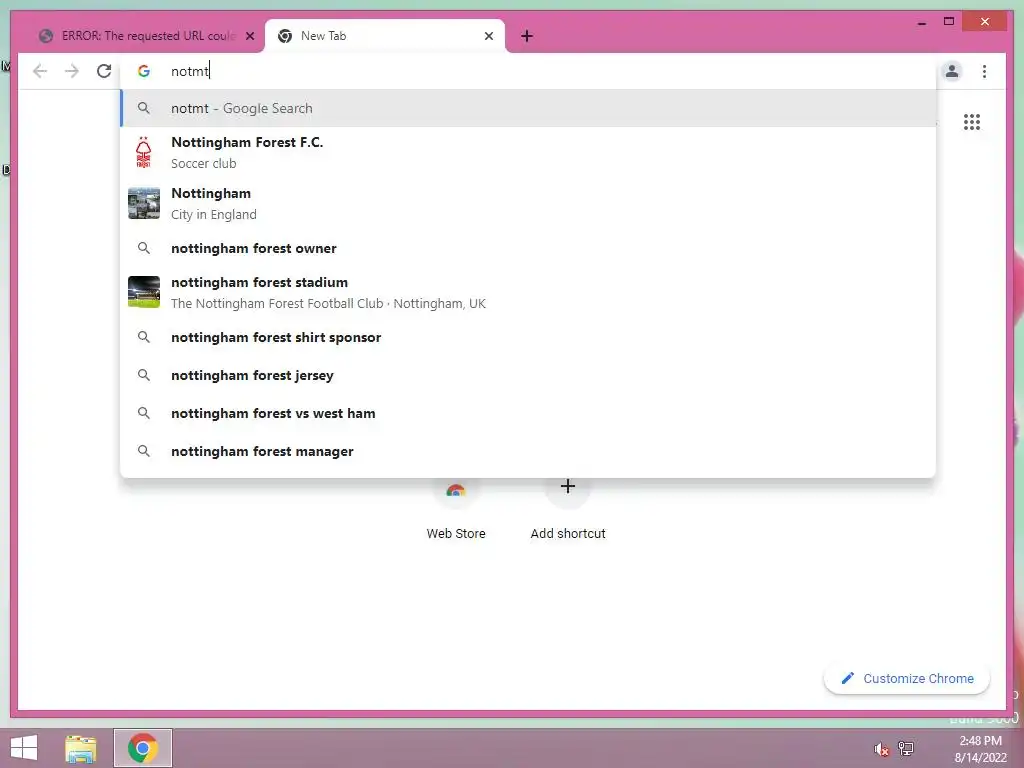Click the Chrome taskbar icon
This screenshot has width=1024, height=768.
point(142,748)
